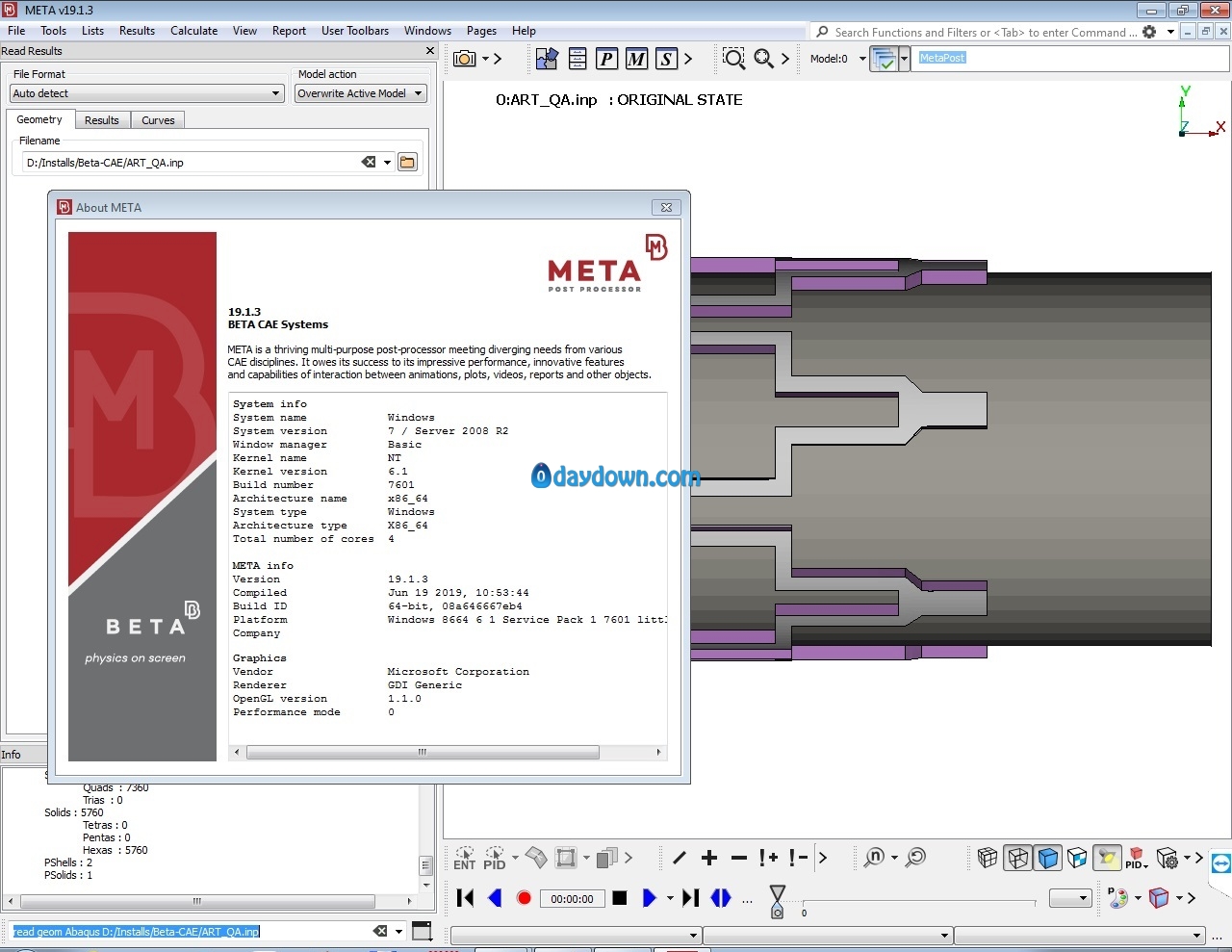1232x952 pixels.
Task: Expand the play forward options arrow
Action: [670, 898]
